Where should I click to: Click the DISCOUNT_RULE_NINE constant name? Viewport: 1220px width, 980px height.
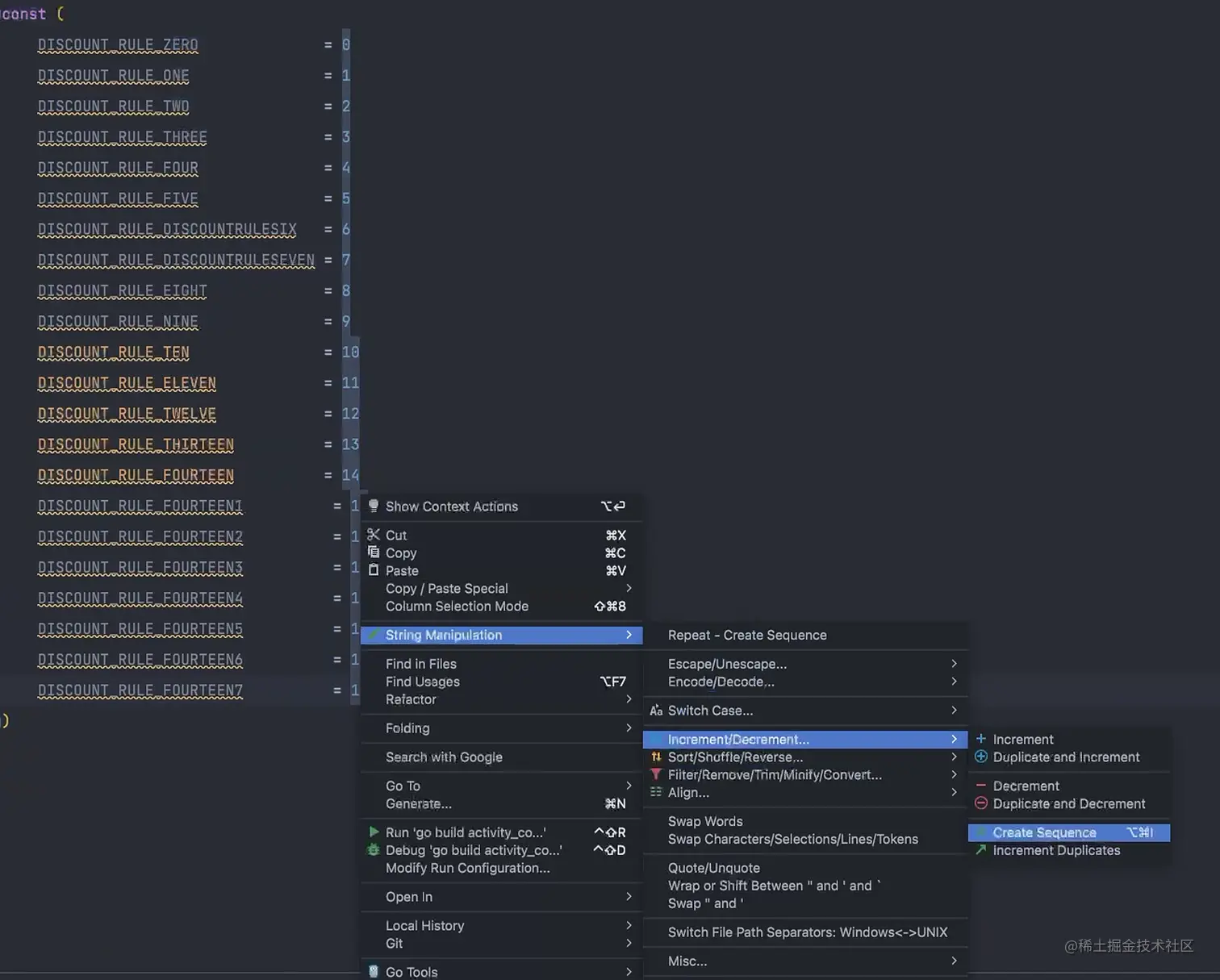tap(118, 322)
